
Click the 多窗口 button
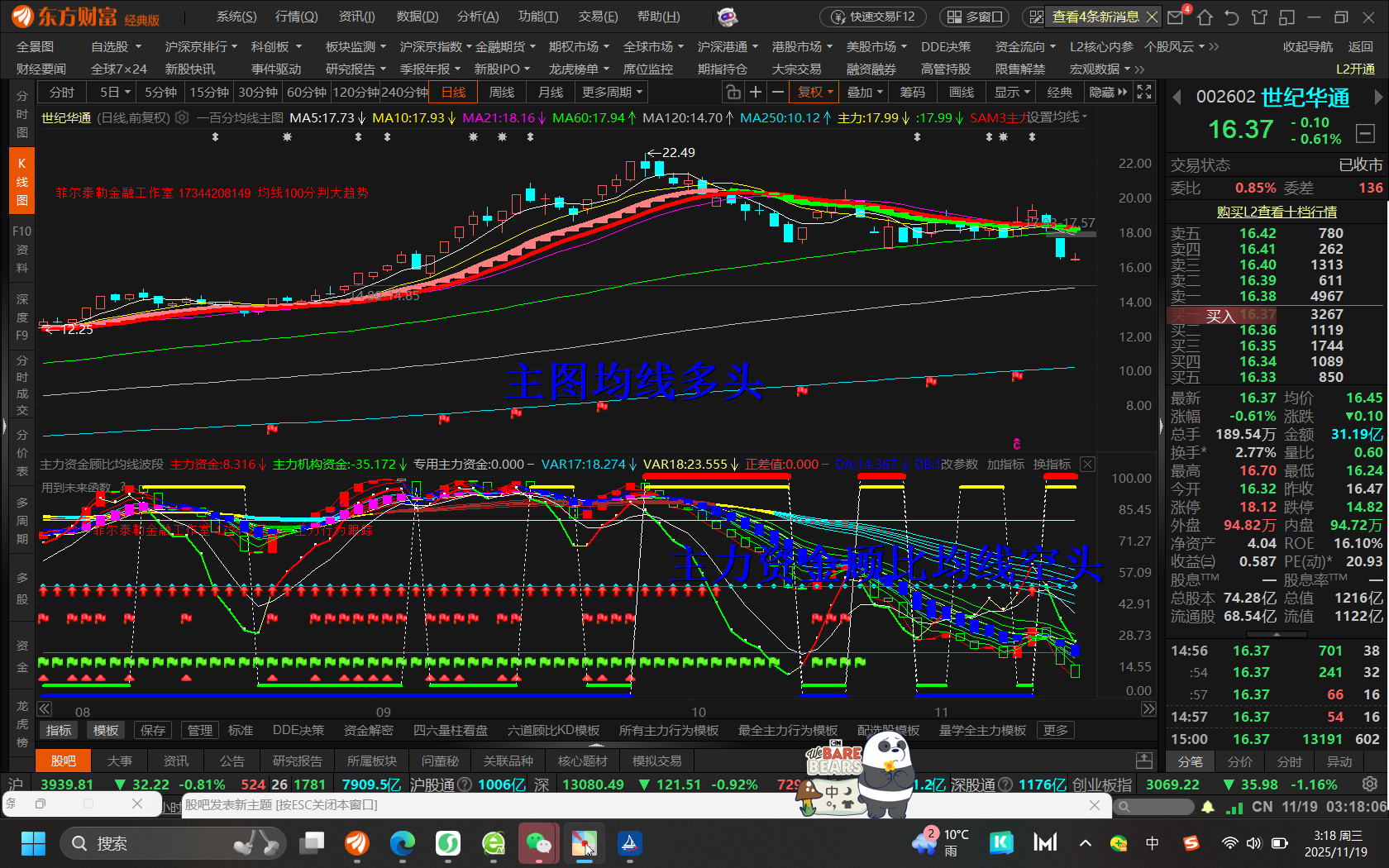tap(975, 17)
